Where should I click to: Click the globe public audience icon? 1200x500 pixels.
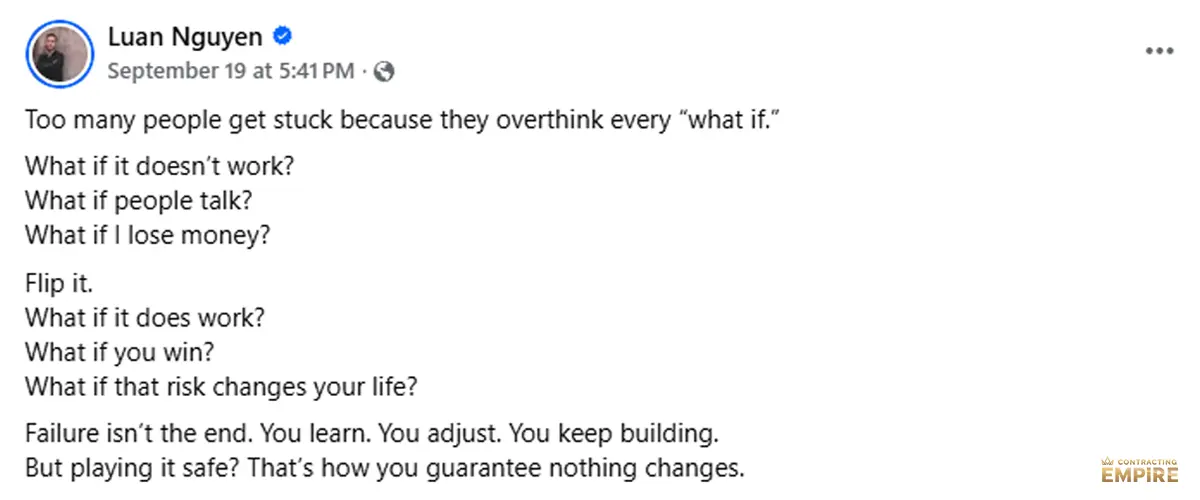(384, 71)
